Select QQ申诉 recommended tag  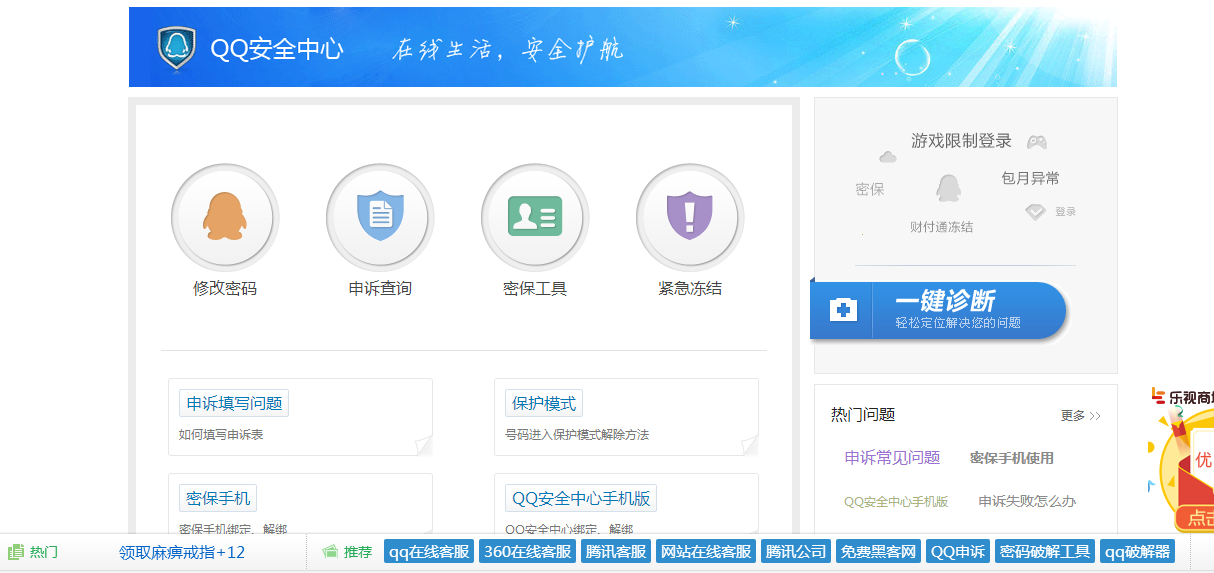958,552
